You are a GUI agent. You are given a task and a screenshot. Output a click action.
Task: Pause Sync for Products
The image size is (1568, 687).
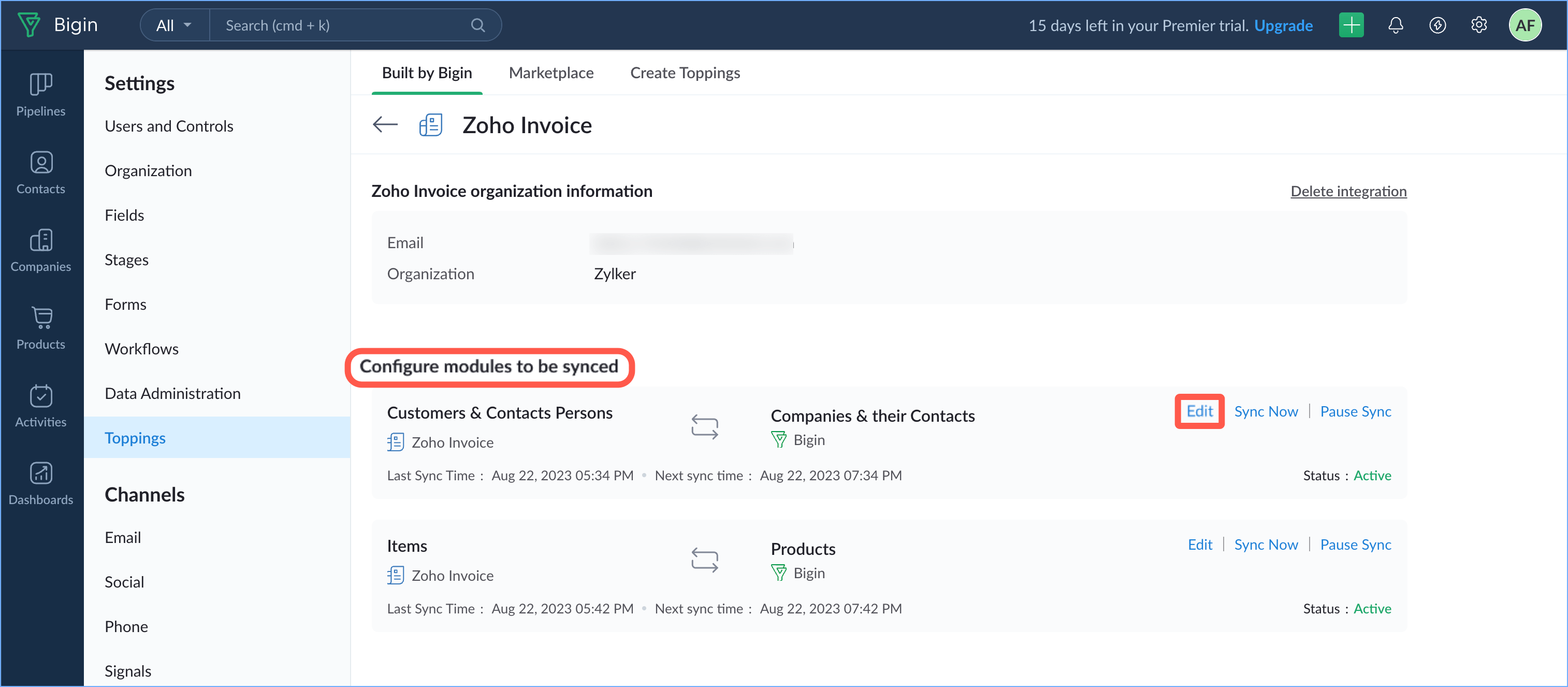(x=1356, y=545)
